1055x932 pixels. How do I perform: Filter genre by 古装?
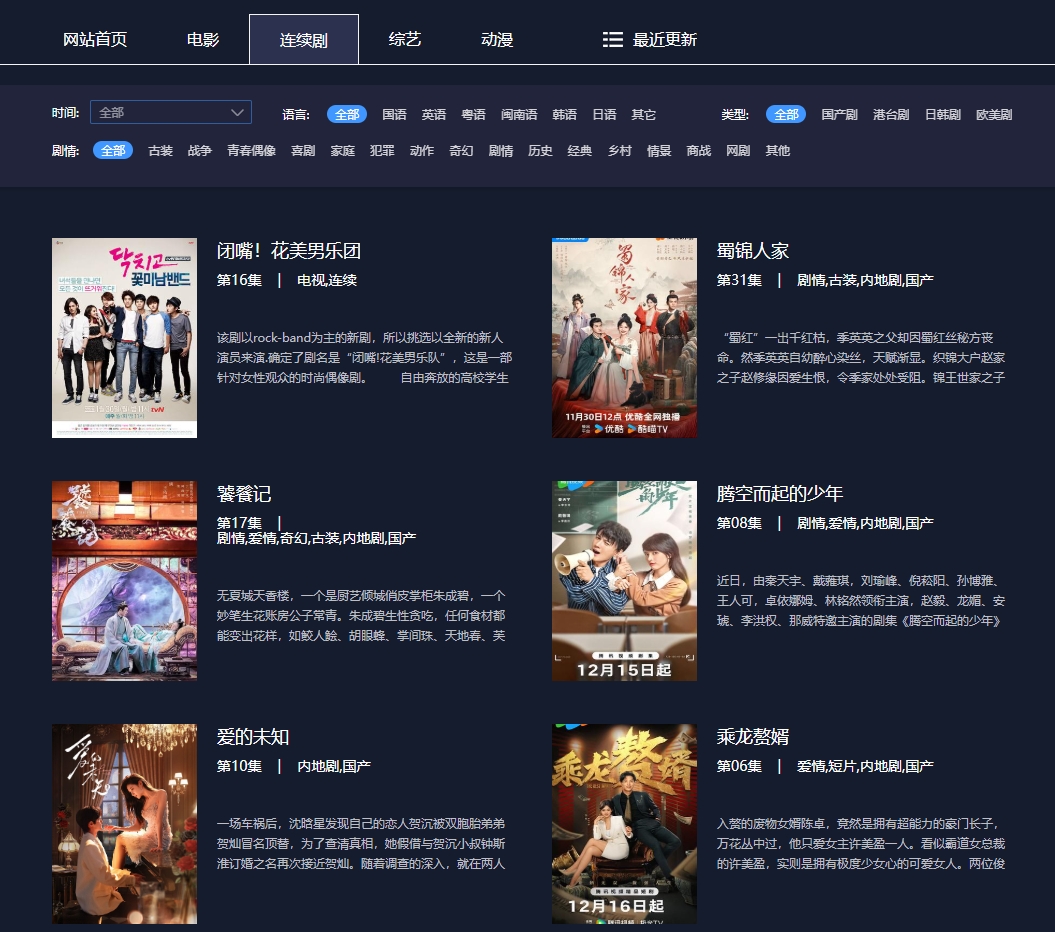161,151
